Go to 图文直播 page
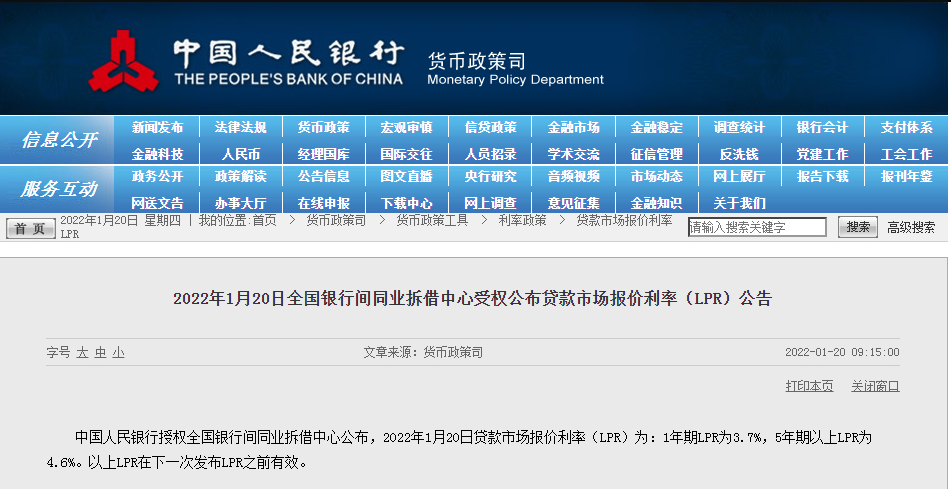Viewport: 951px width, 489px height. coord(406,177)
